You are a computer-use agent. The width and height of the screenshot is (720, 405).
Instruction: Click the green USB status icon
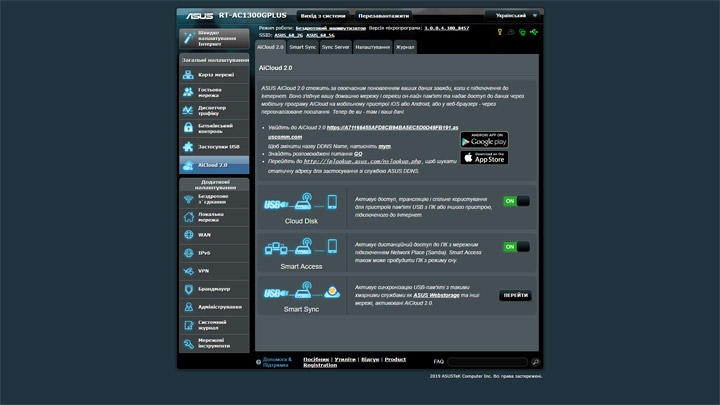(534, 32)
